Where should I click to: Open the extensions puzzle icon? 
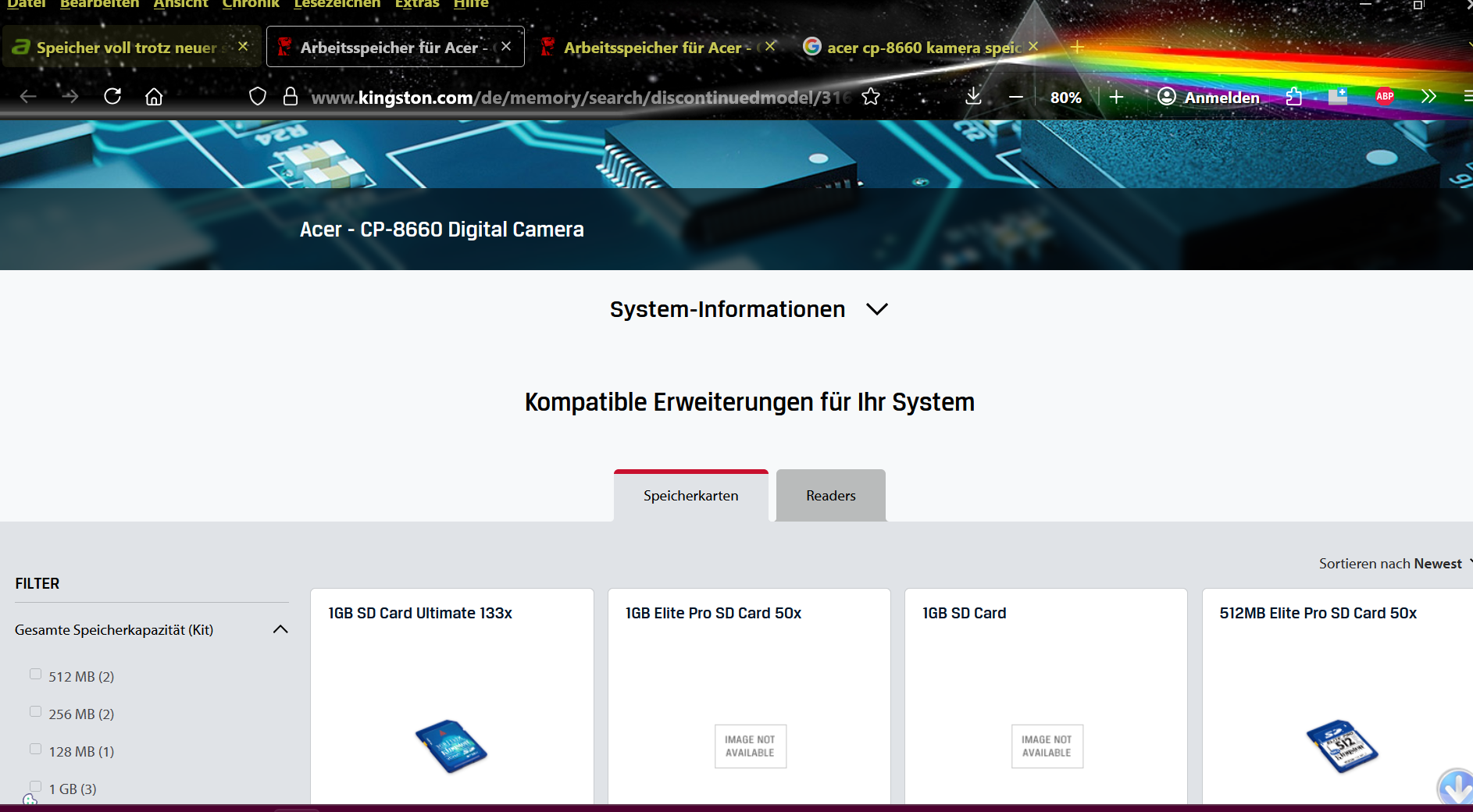click(1294, 96)
